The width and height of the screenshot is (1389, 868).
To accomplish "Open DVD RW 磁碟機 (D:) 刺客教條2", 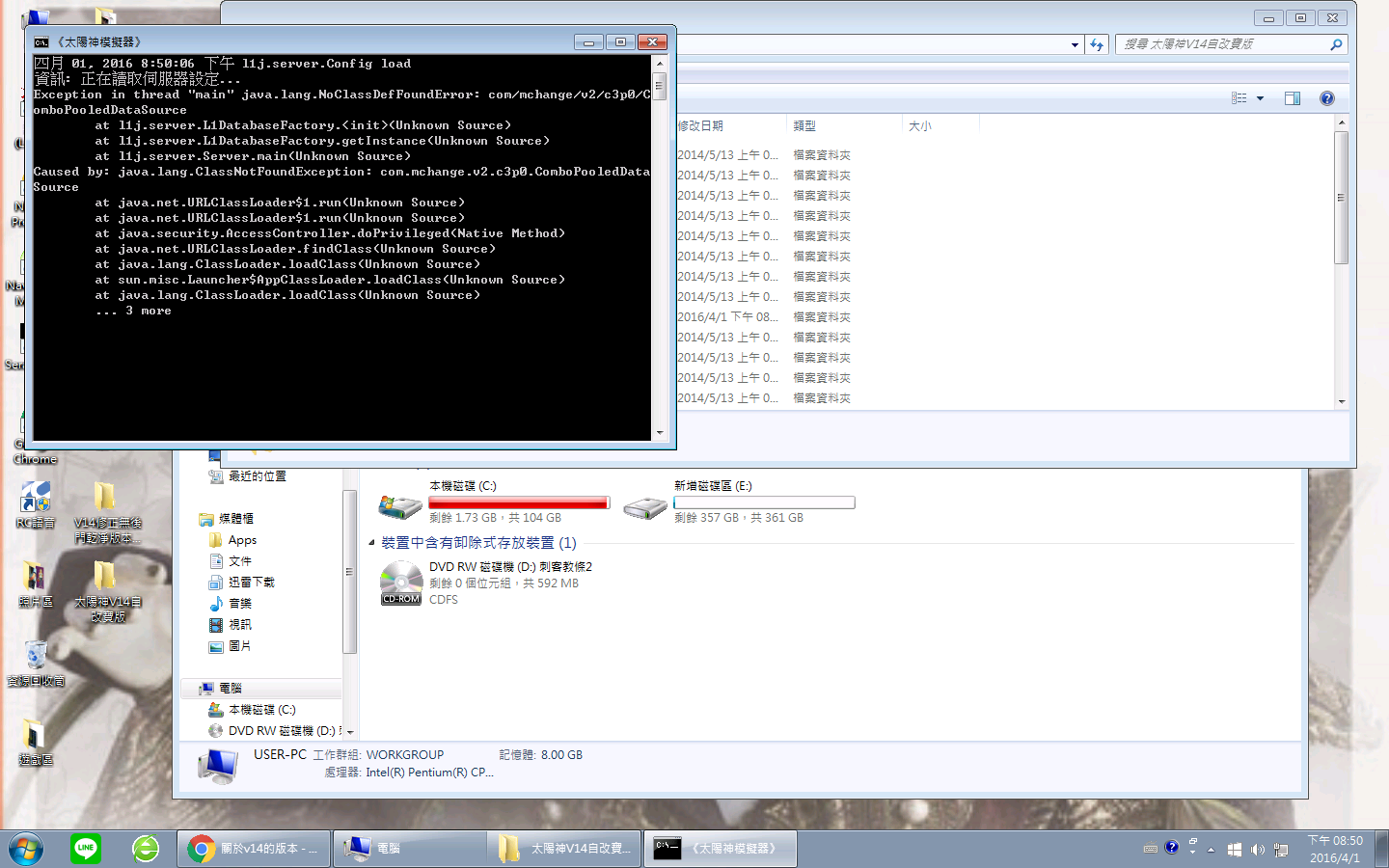I will (487, 583).
